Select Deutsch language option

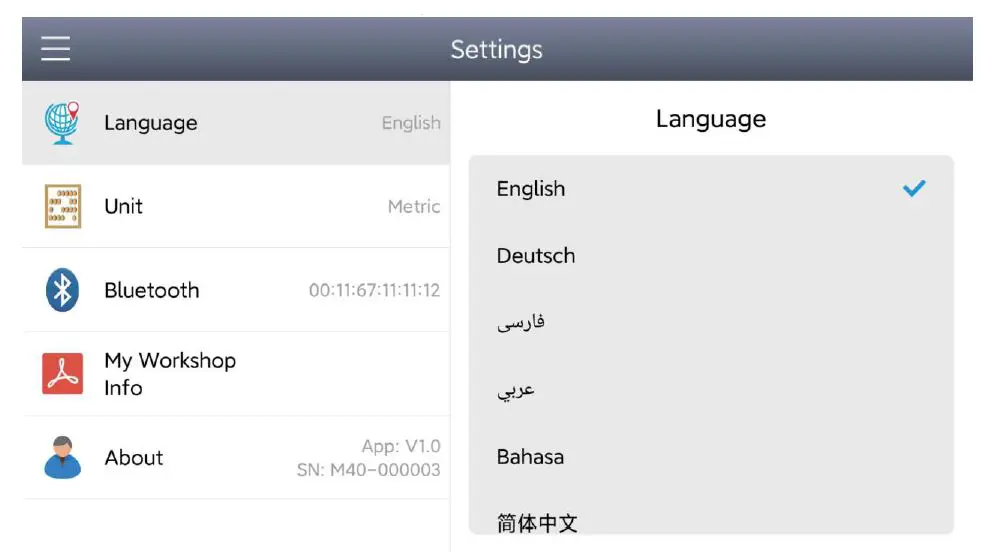pos(536,256)
